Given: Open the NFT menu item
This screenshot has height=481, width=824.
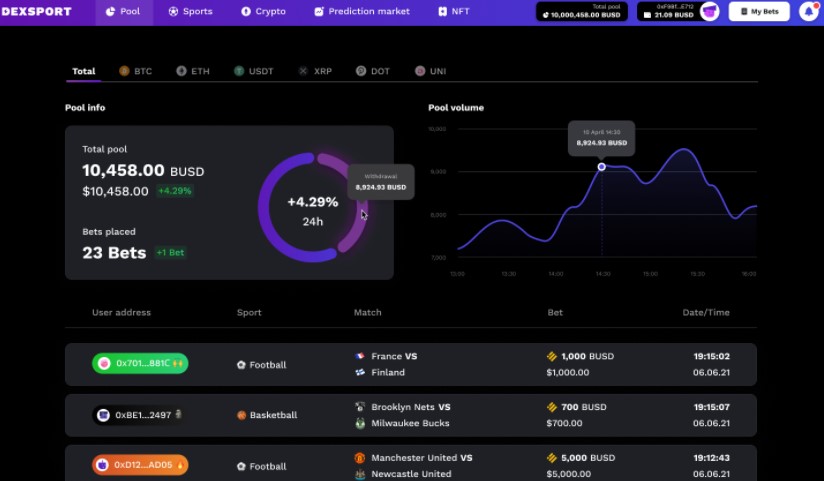Looking at the screenshot, I should click(x=454, y=12).
